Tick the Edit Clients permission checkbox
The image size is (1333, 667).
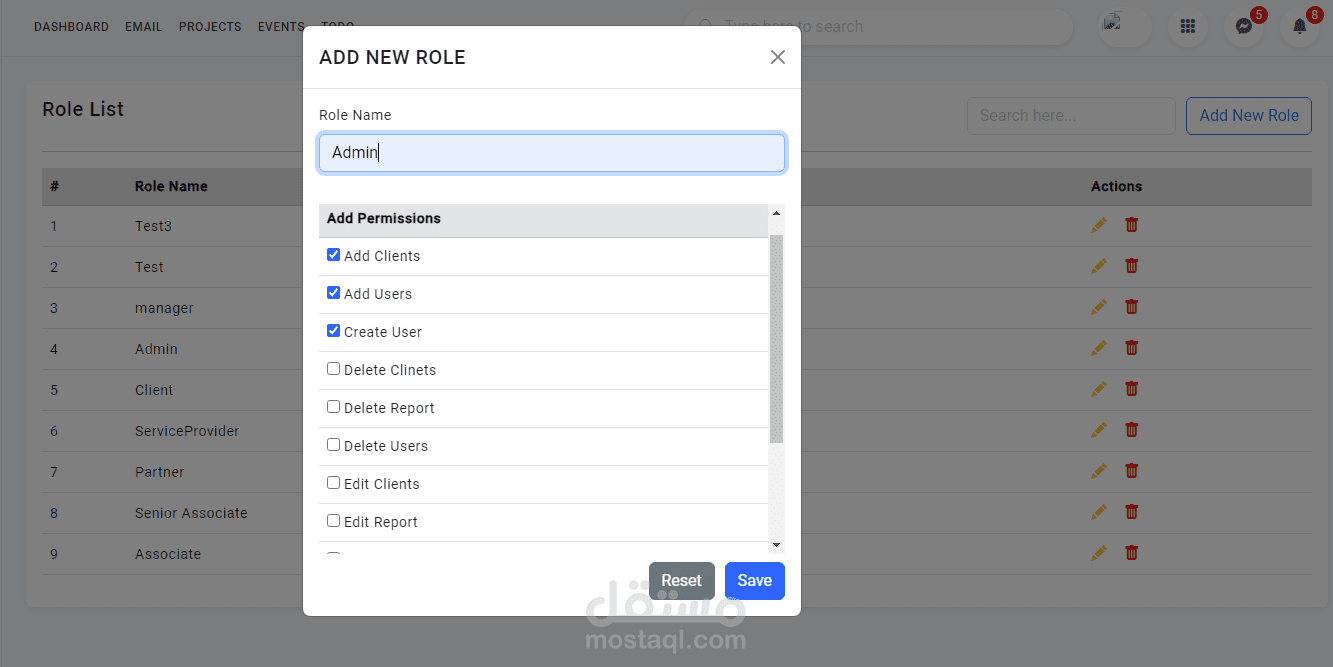[334, 483]
